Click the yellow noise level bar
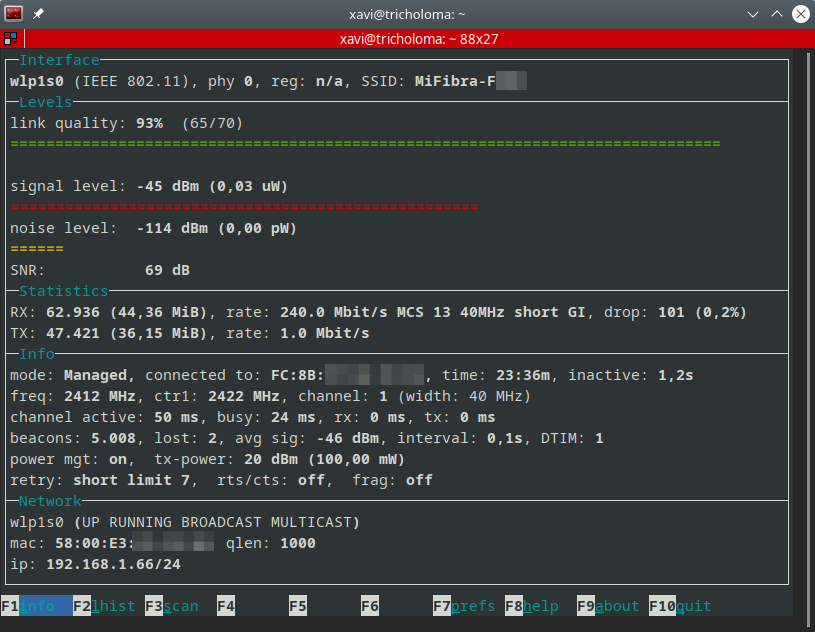This screenshot has width=815, height=632. (37, 249)
